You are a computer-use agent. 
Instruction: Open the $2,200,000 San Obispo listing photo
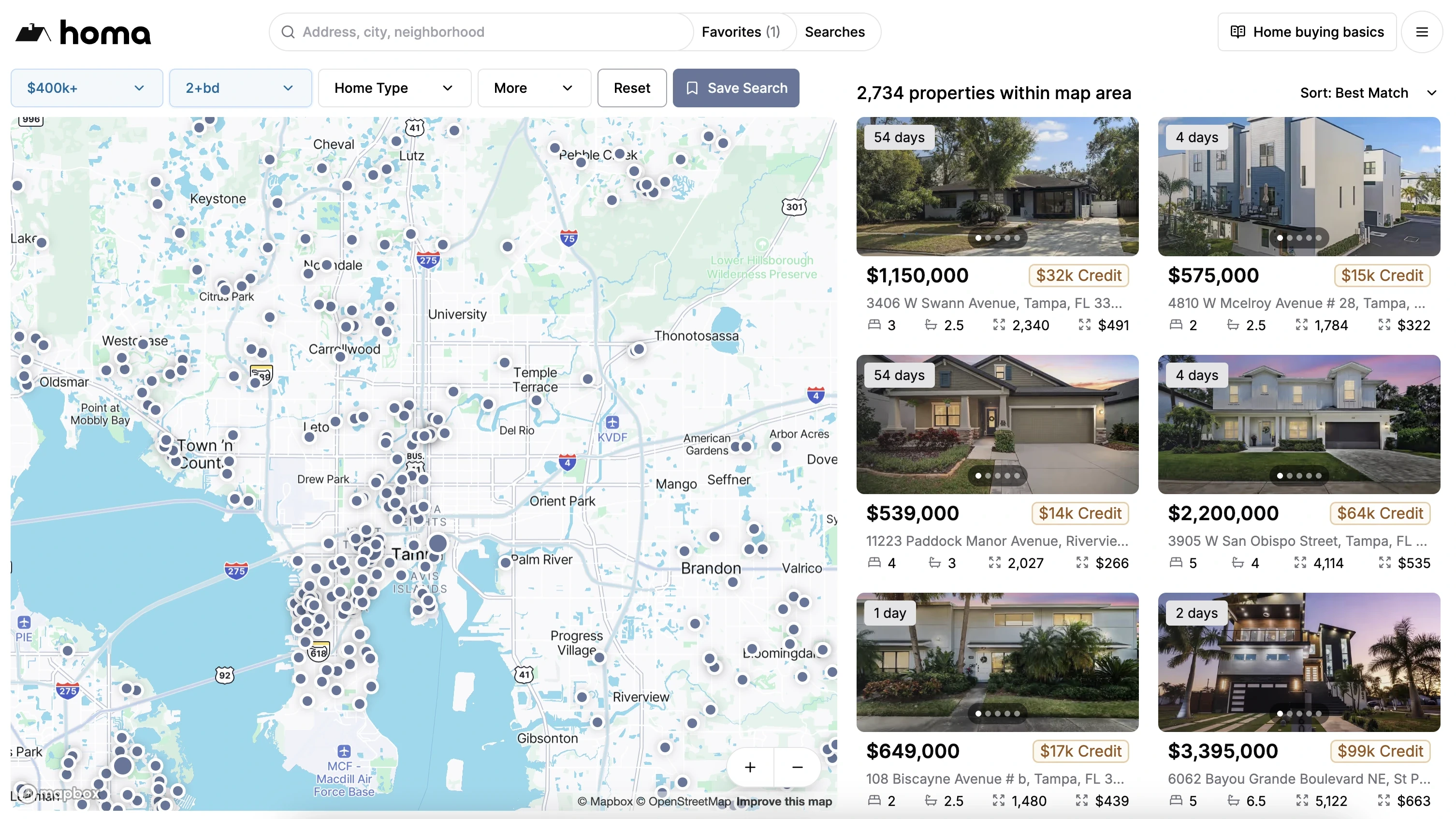(1298, 424)
